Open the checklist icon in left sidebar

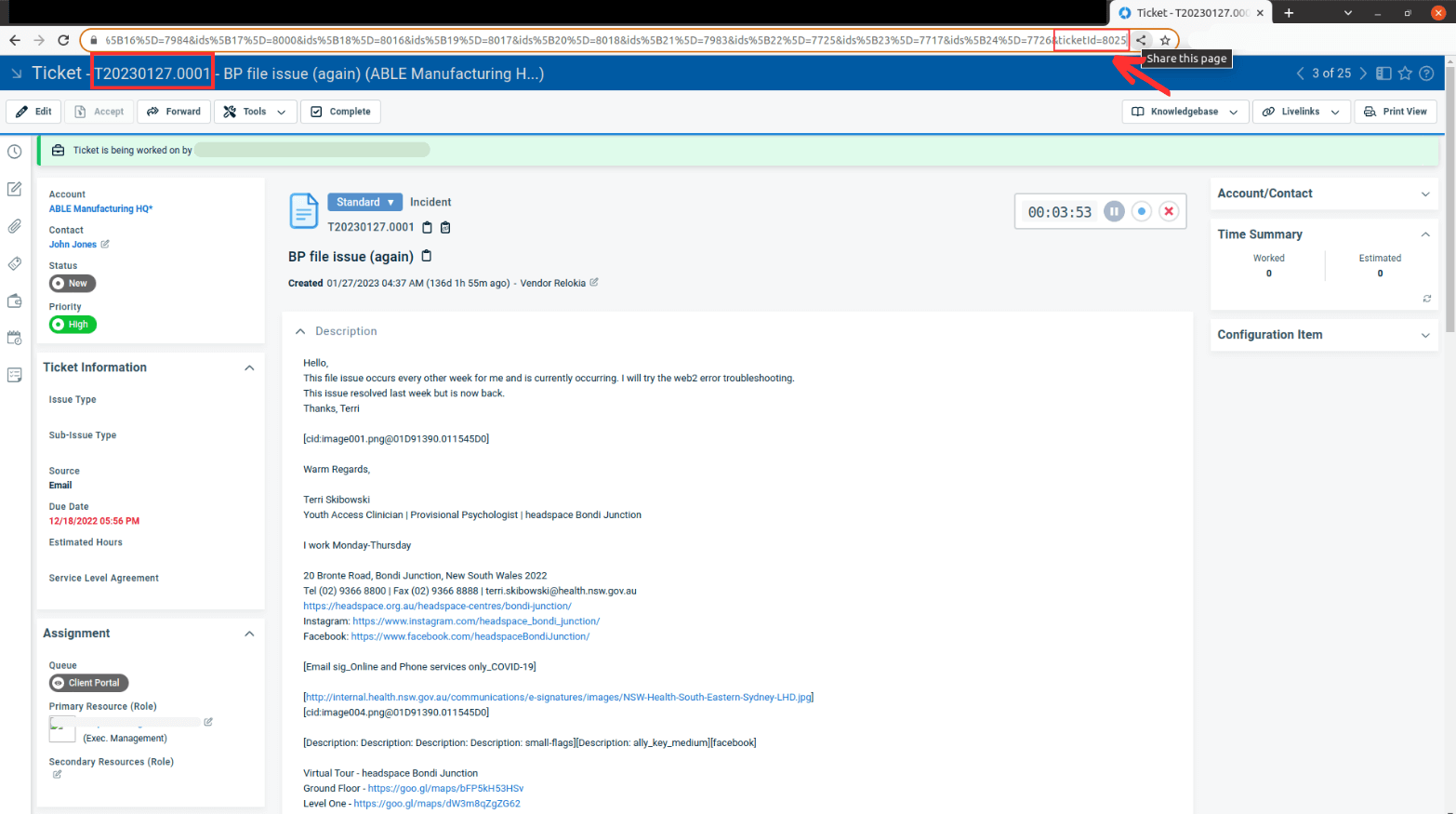click(x=15, y=375)
